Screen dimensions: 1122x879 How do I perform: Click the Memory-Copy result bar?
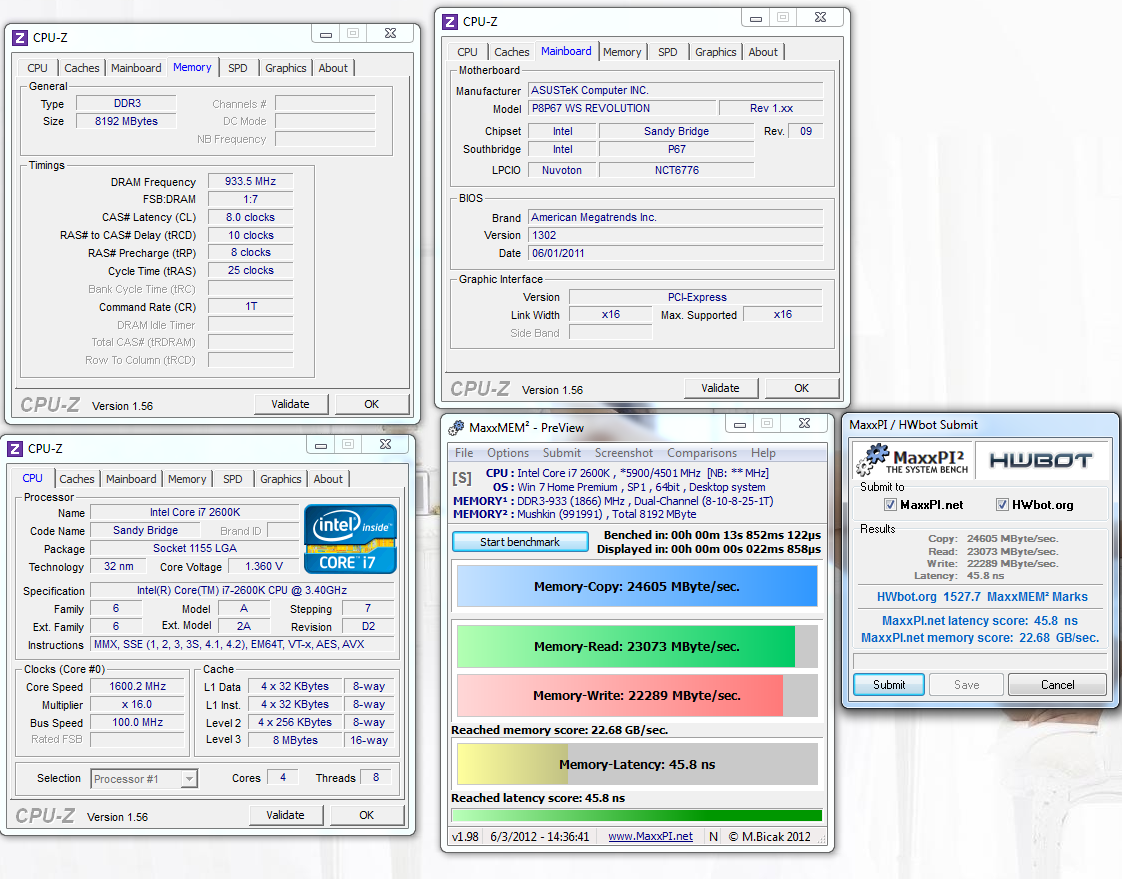[637, 586]
